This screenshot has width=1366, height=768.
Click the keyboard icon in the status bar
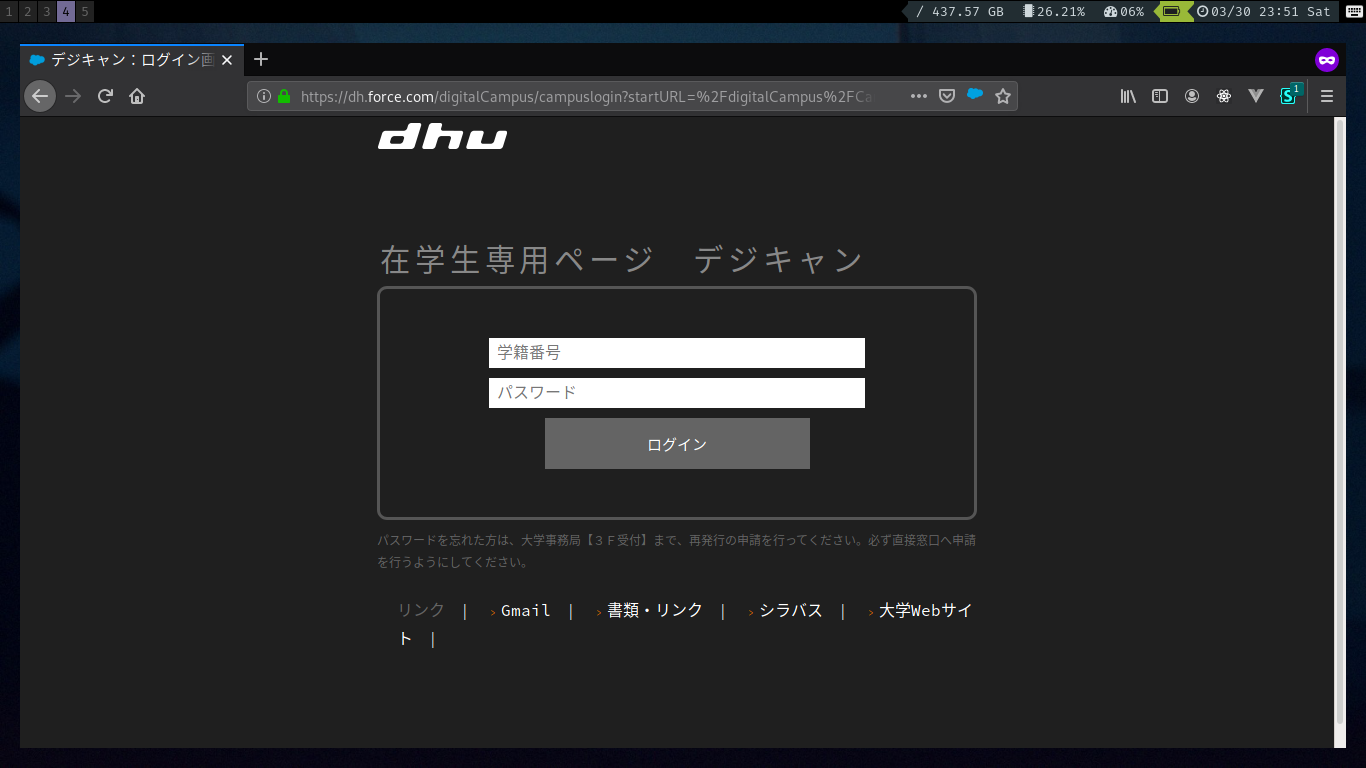pos(1353,11)
